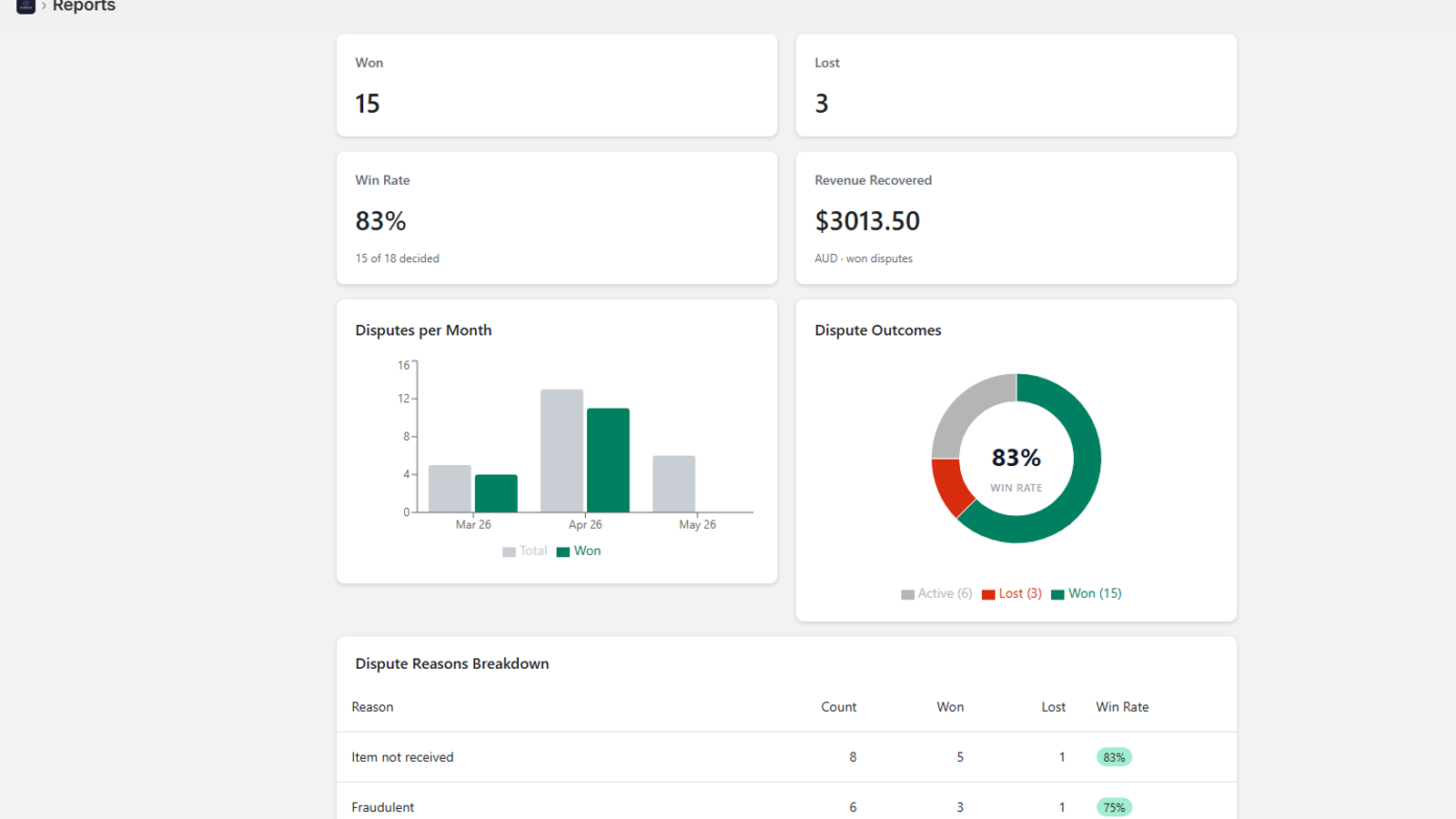Click the gray May 26 Total bar
Viewport: 1456px width, 819px height.
tap(673, 484)
